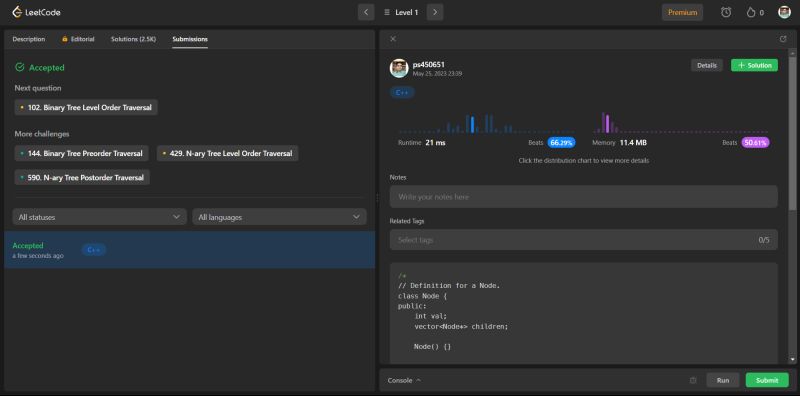Click the green Submit button
Image resolution: width=800 pixels, height=396 pixels.
pos(767,380)
